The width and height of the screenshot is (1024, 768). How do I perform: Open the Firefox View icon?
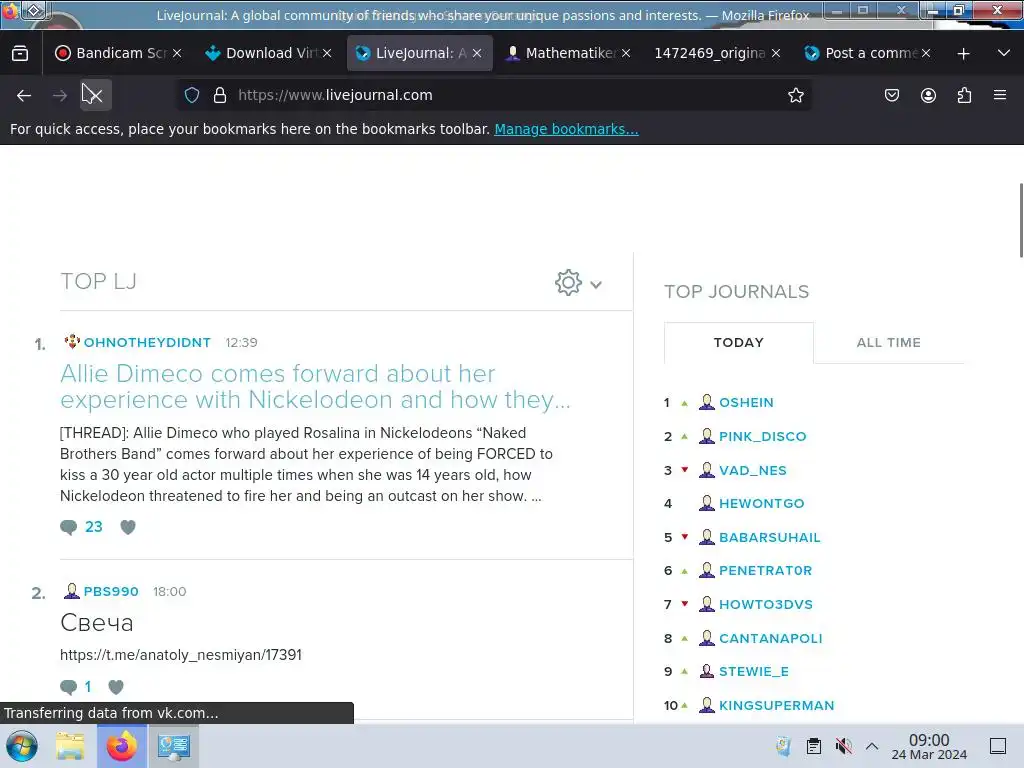(20, 54)
